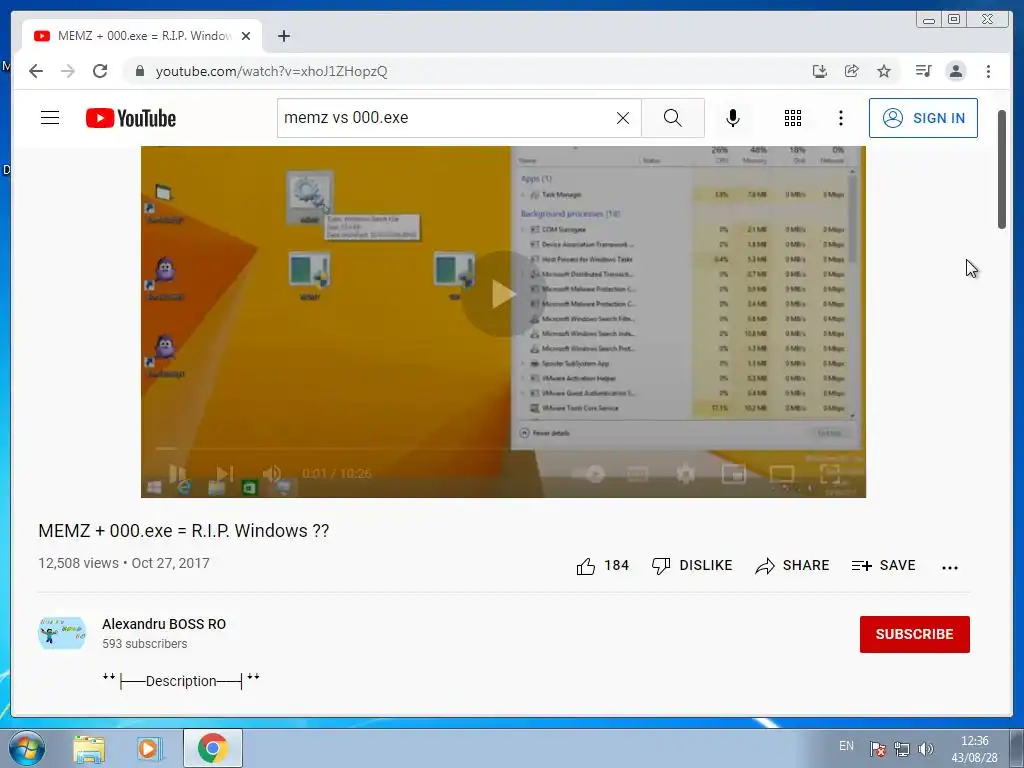Close the MEMZ + 000.exe tab
The width and height of the screenshot is (1024, 768).
click(246, 36)
